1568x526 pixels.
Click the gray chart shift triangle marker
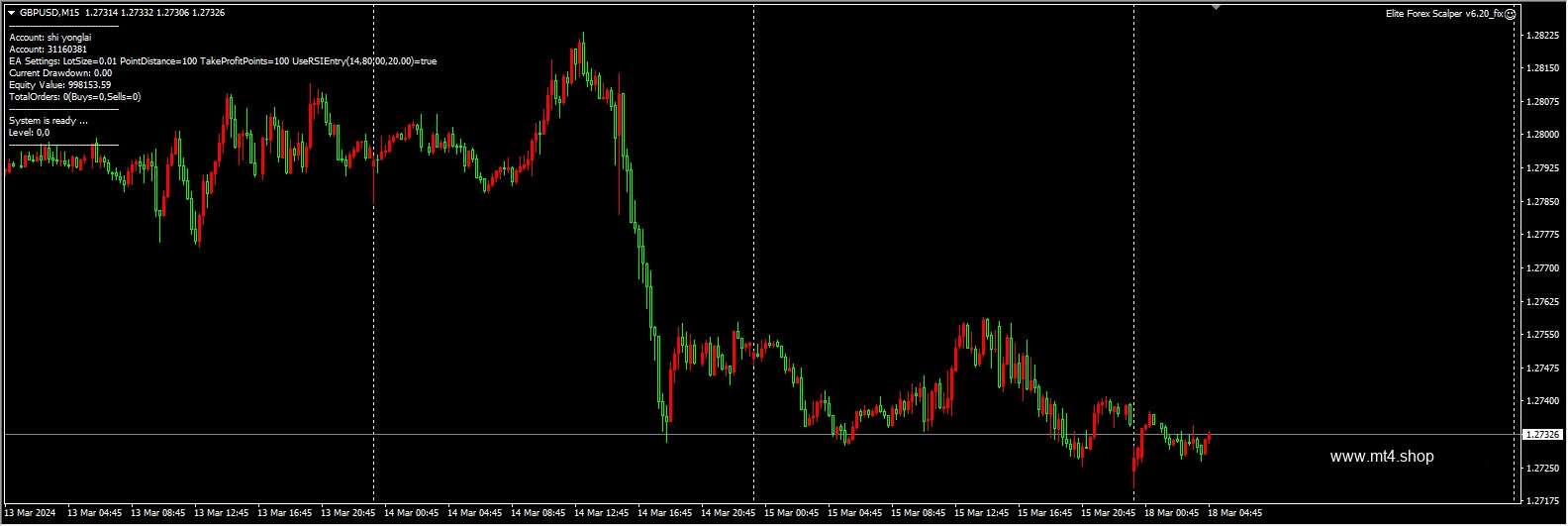coord(1217,8)
